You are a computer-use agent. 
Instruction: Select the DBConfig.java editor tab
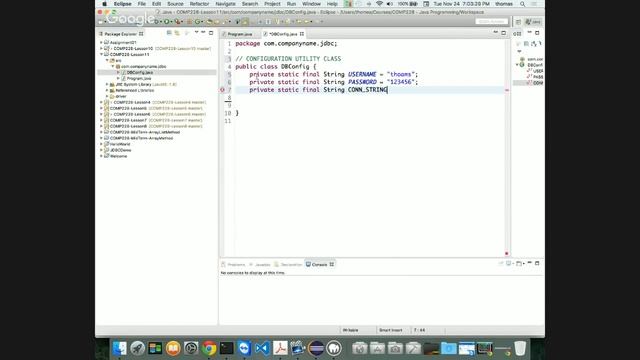tap(283, 34)
